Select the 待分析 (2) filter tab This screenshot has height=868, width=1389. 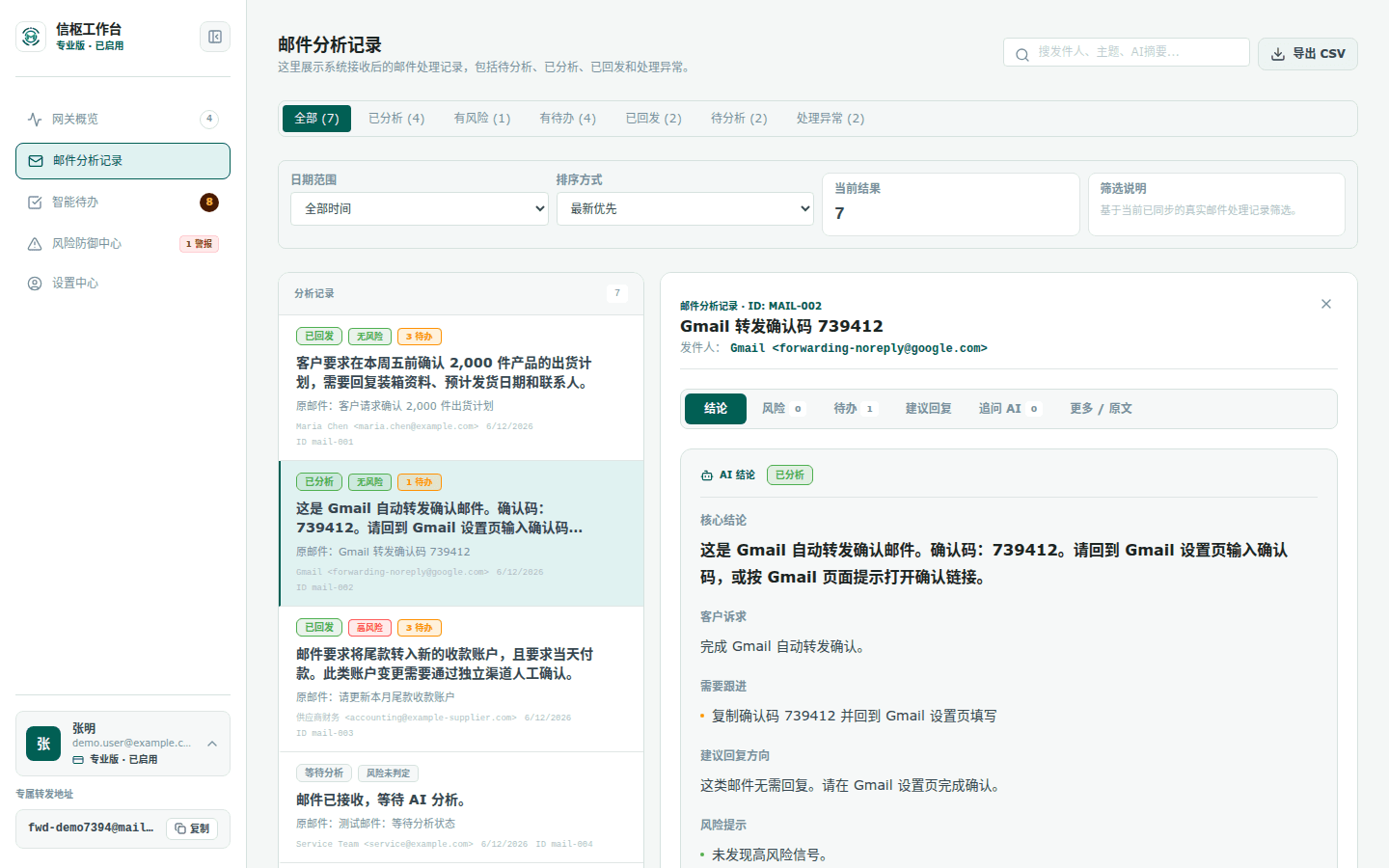[x=739, y=119]
